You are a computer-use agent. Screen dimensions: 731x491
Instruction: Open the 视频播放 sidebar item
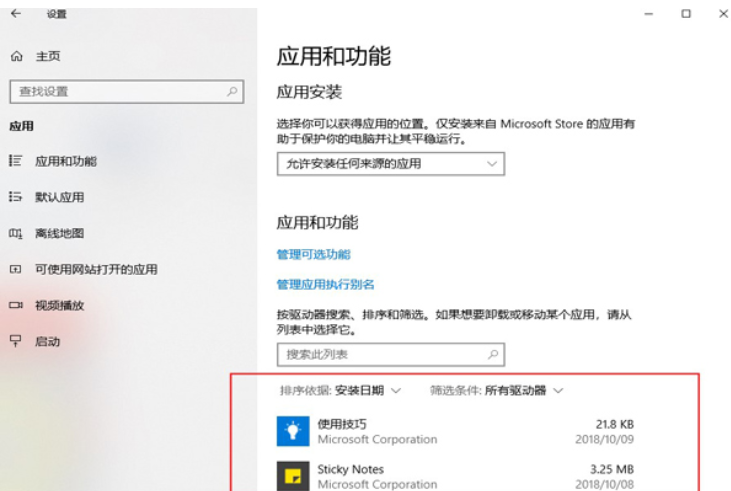pos(60,305)
